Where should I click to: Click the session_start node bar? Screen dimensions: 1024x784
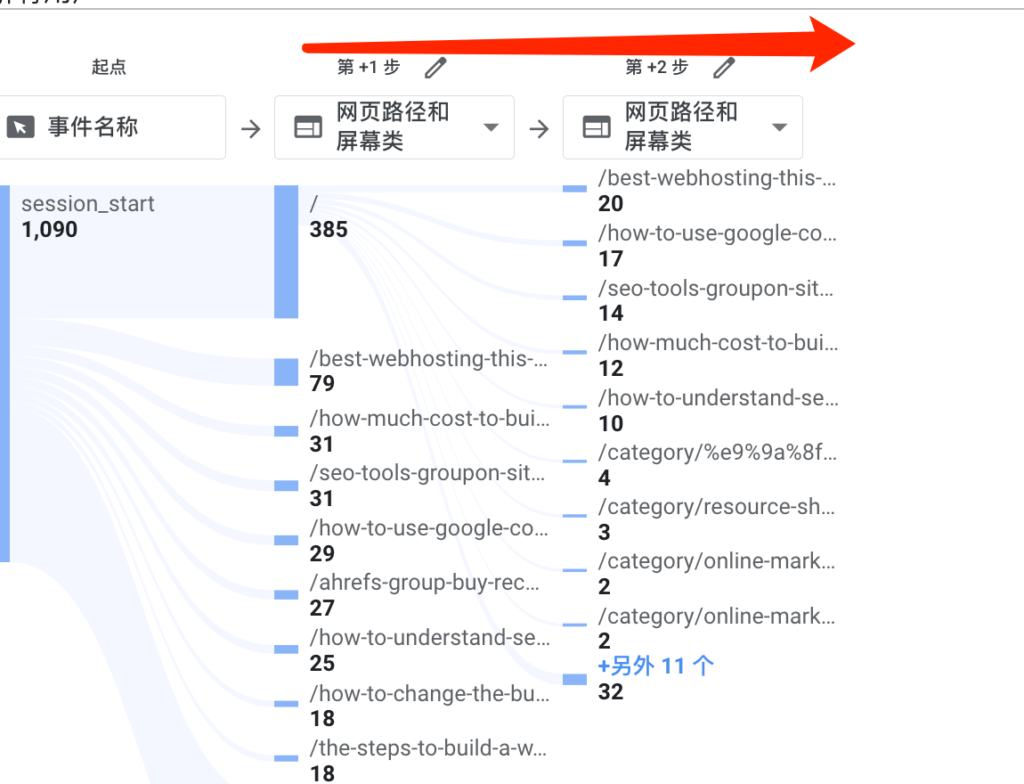(5, 374)
